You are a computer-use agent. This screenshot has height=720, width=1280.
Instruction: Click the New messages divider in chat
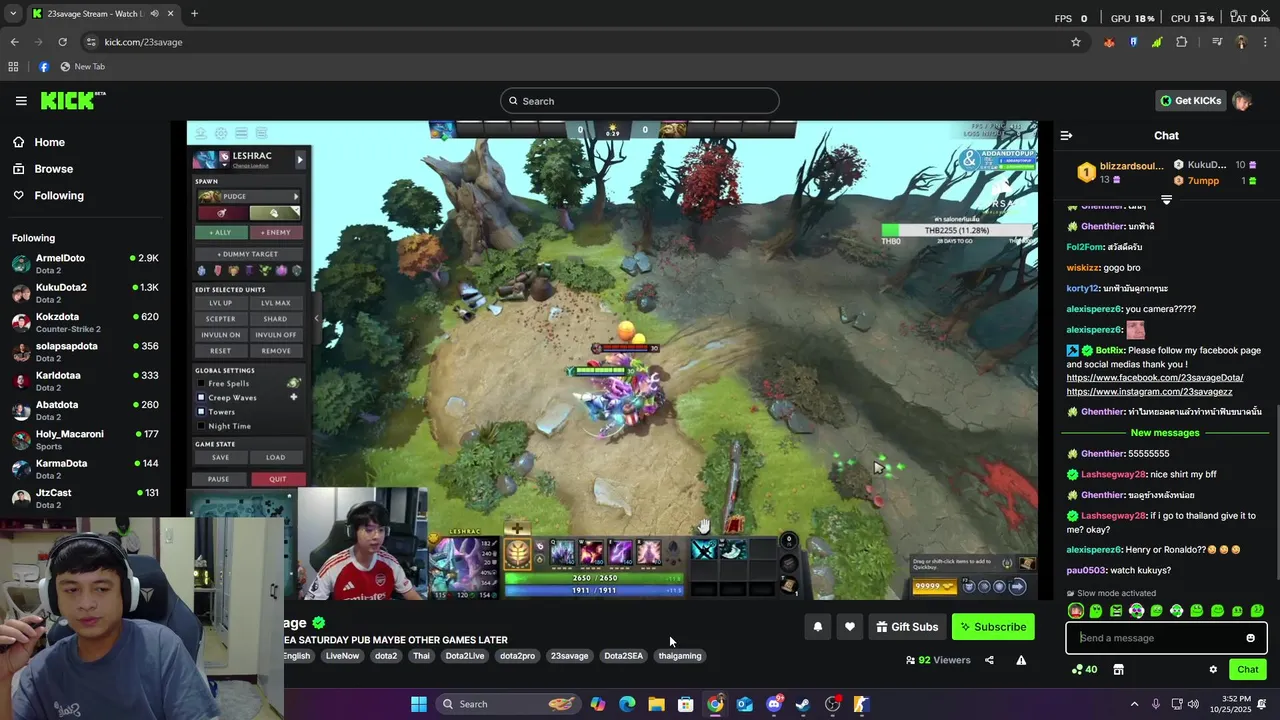[x=1164, y=433]
